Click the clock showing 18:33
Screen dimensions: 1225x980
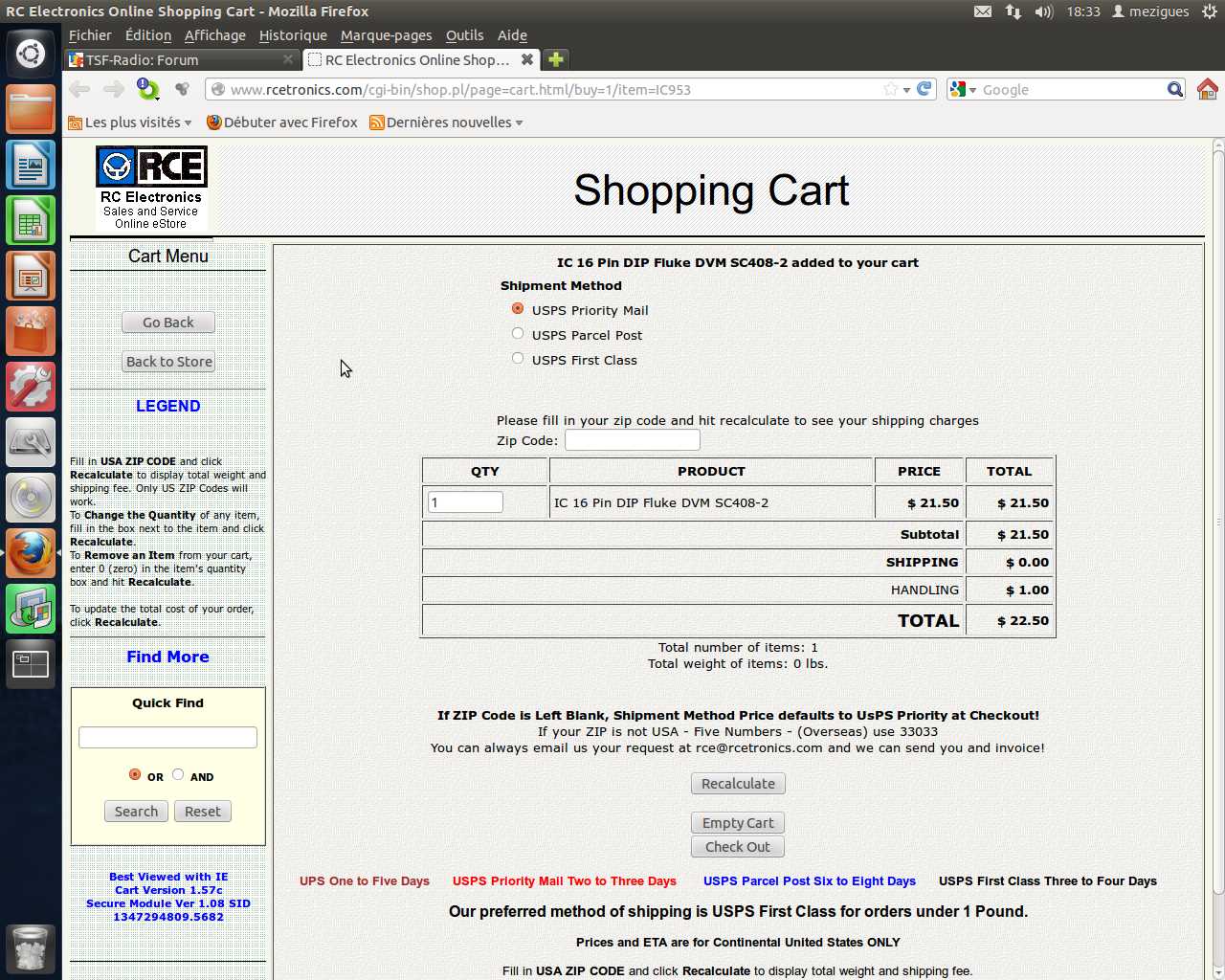(x=1083, y=11)
